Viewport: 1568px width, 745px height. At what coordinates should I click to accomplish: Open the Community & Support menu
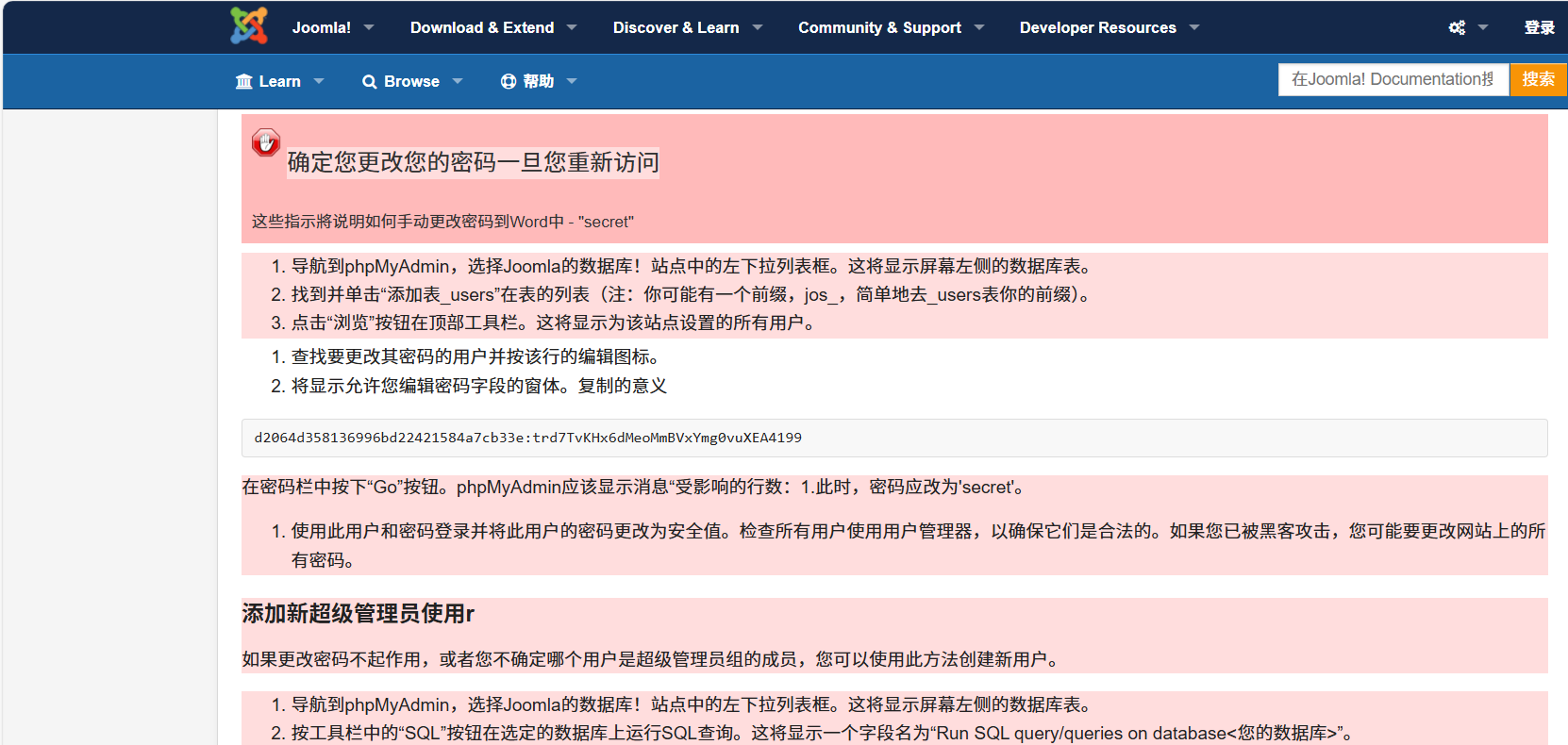click(880, 27)
